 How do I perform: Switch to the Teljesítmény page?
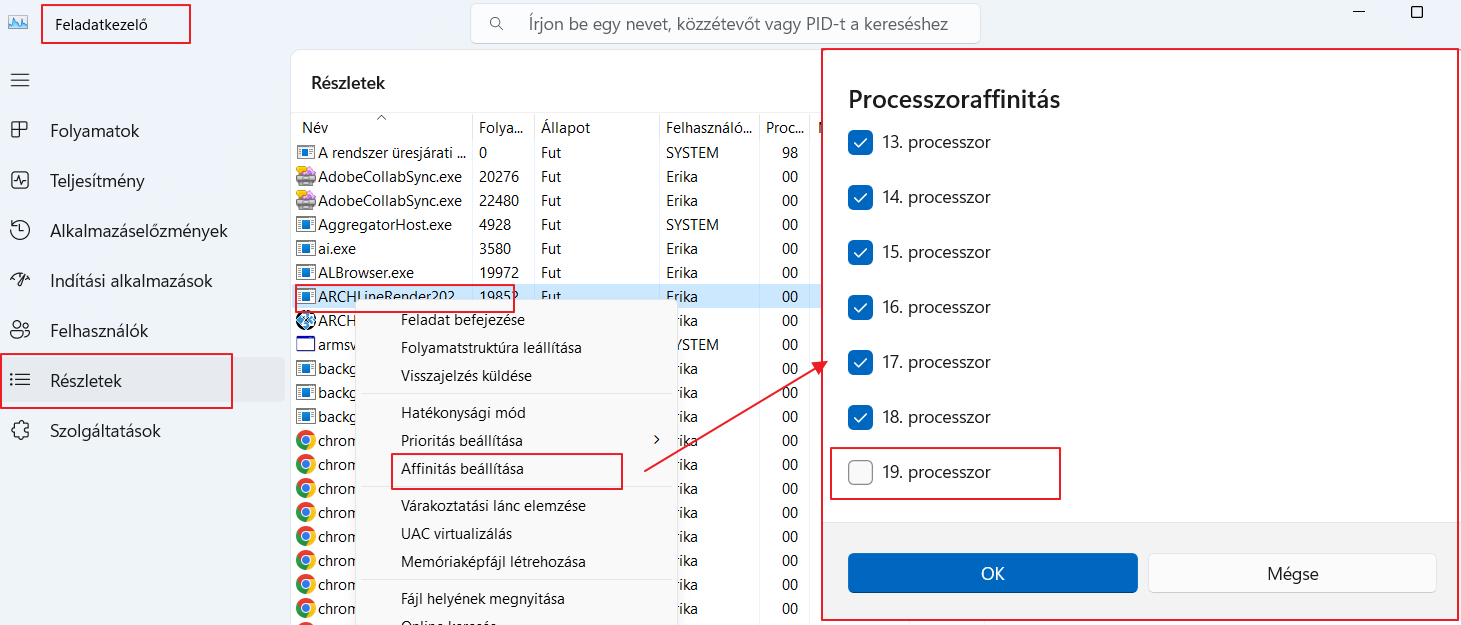pyautogui.click(x=97, y=181)
